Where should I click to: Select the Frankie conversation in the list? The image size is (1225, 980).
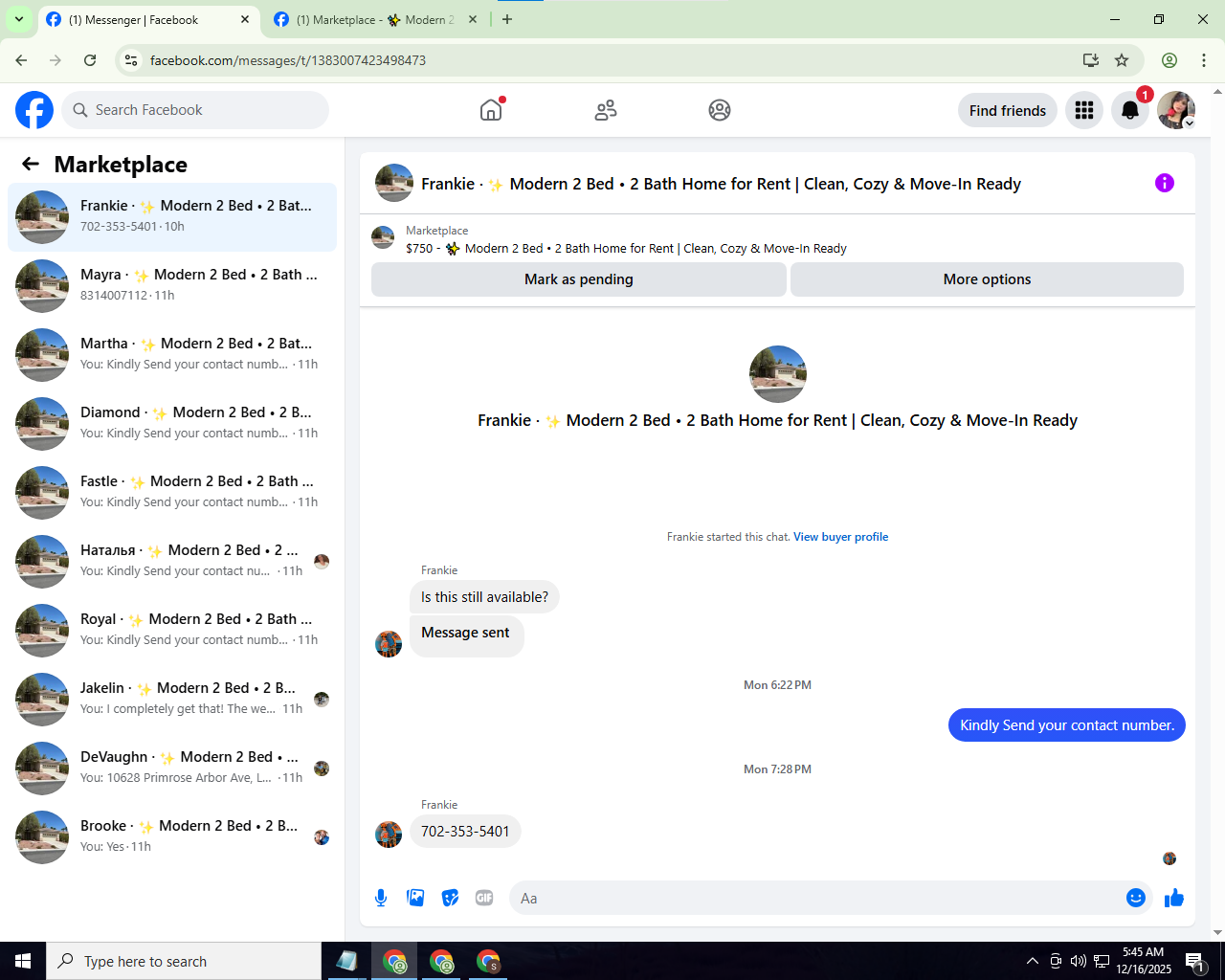(172, 217)
